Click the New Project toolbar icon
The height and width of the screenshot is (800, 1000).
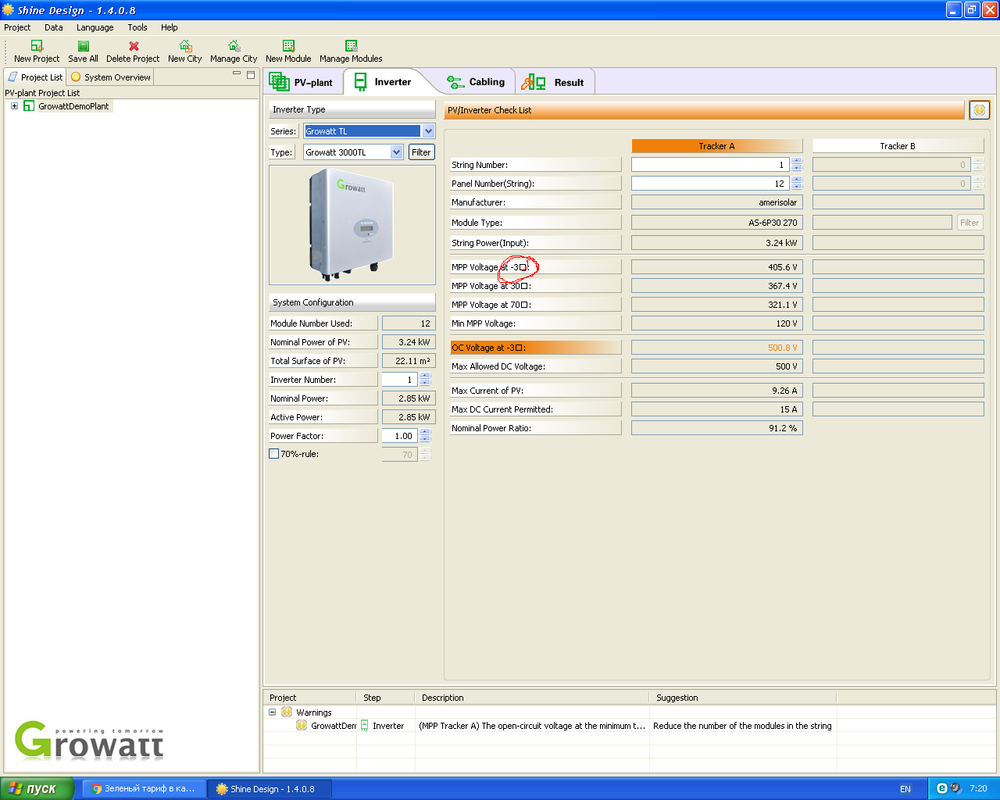(37, 46)
